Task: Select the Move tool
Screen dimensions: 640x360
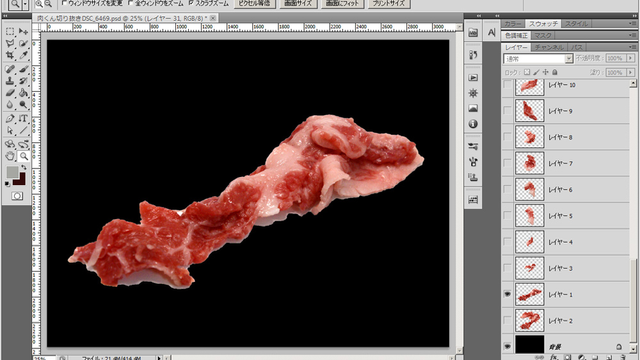Action: click(23, 31)
